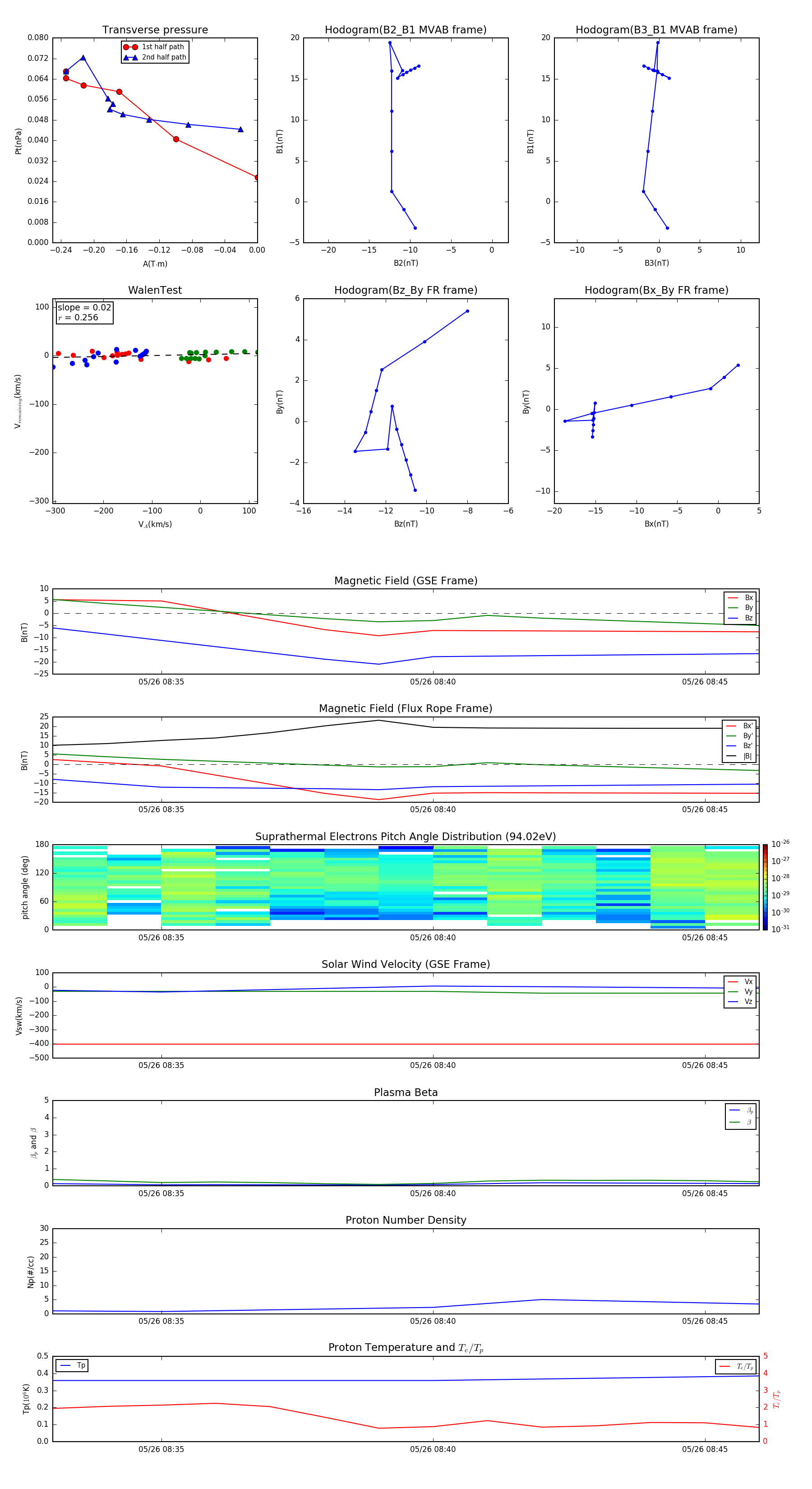Click the "B2(nT)" axis label
This screenshot has height=1489, width=812.
[406, 263]
